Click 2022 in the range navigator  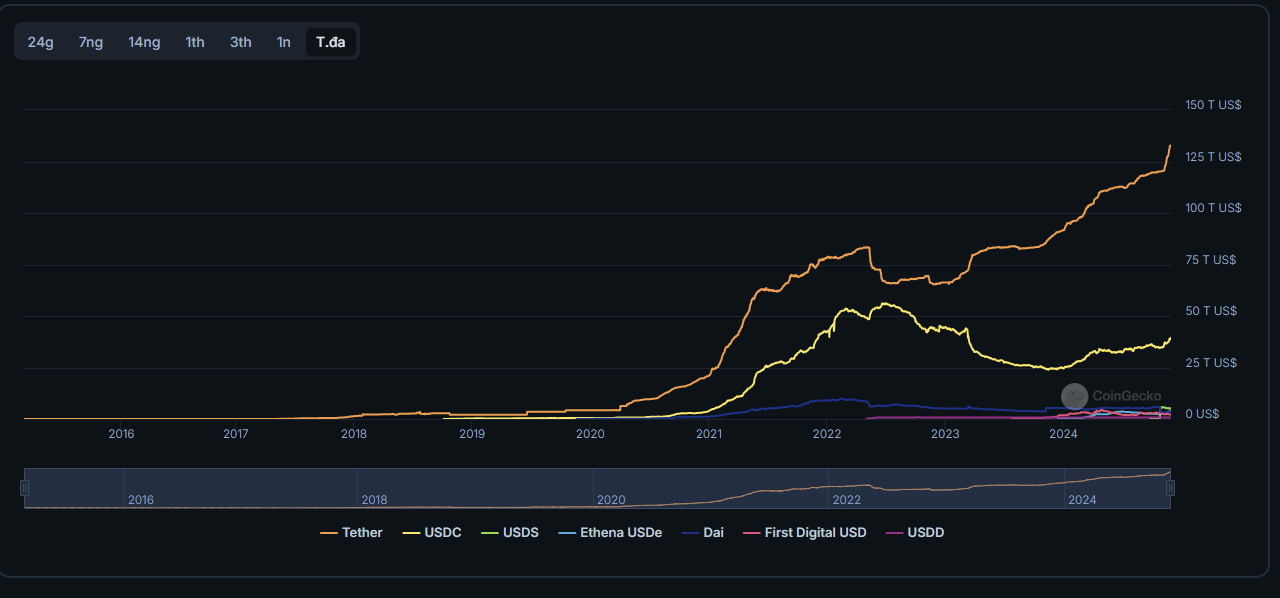pyautogui.click(x=846, y=499)
